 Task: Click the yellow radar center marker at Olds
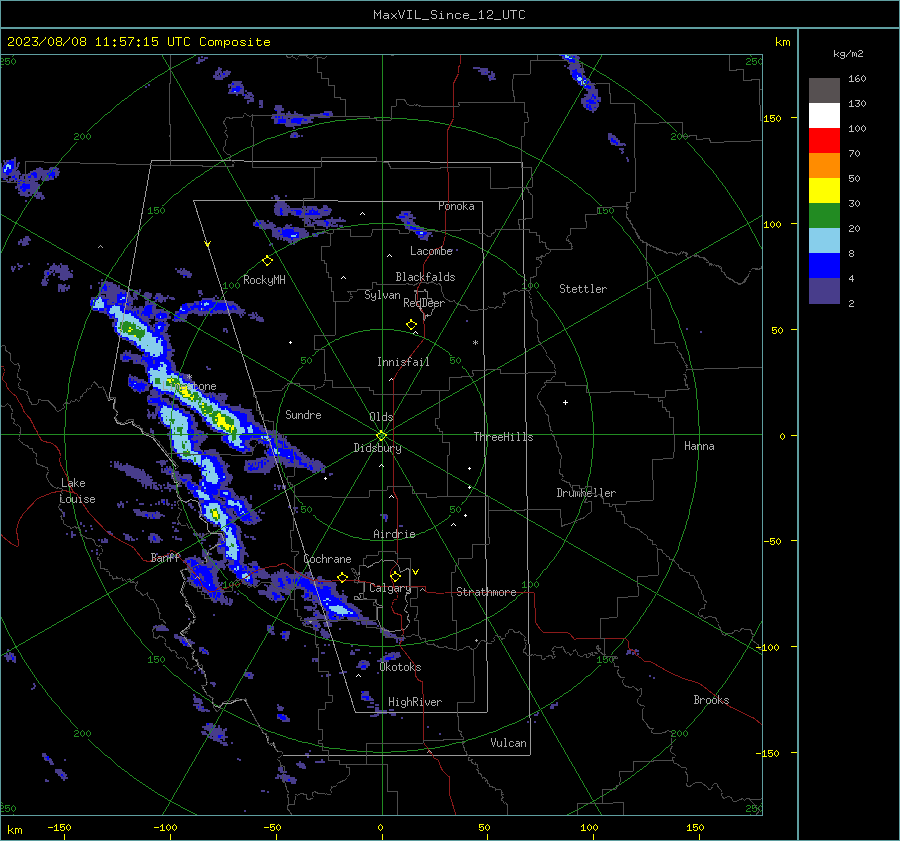(382, 435)
